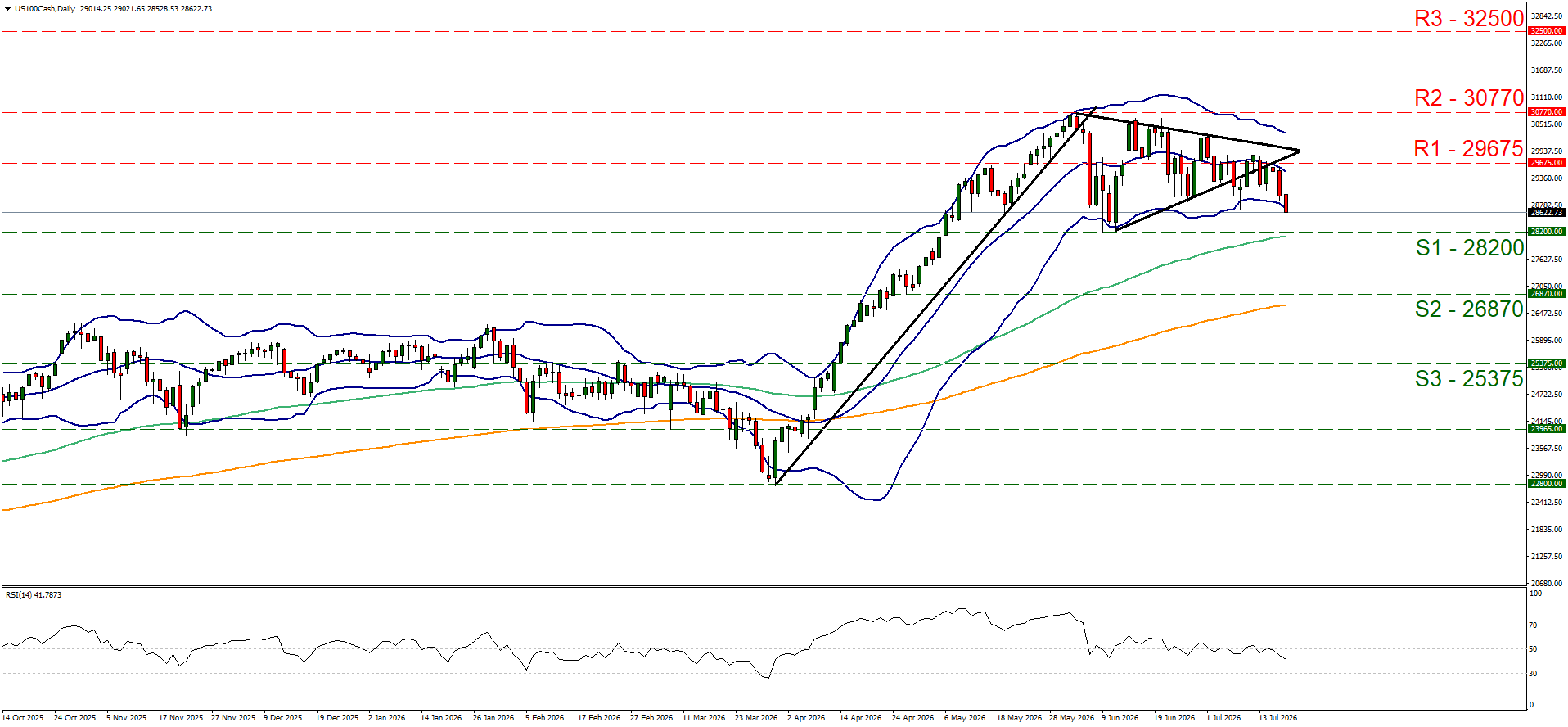Click the green 26870.00 price axis tag
This screenshot has width=1568, height=727.
click(x=1546, y=294)
